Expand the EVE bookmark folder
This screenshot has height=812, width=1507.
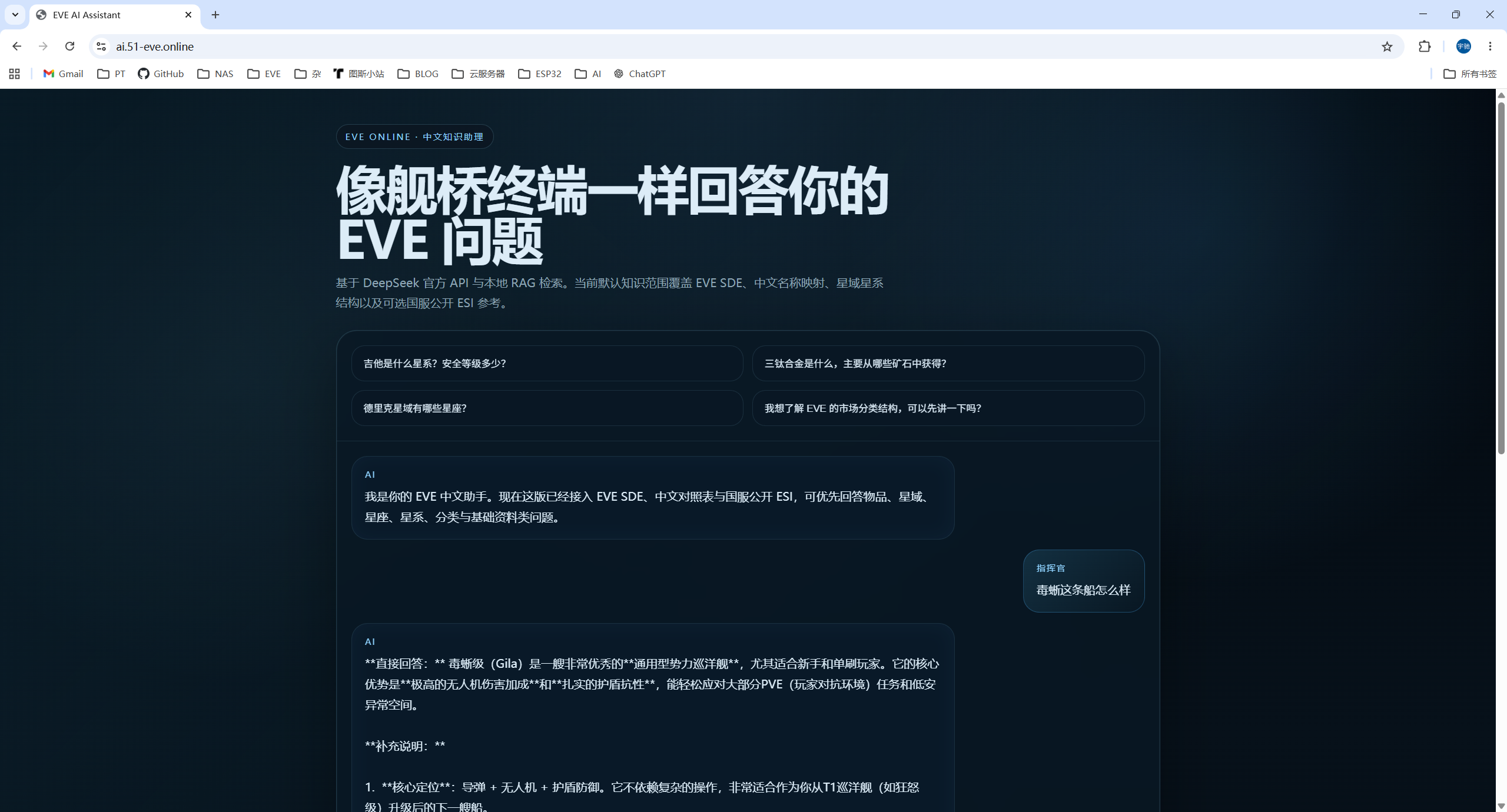(x=264, y=74)
